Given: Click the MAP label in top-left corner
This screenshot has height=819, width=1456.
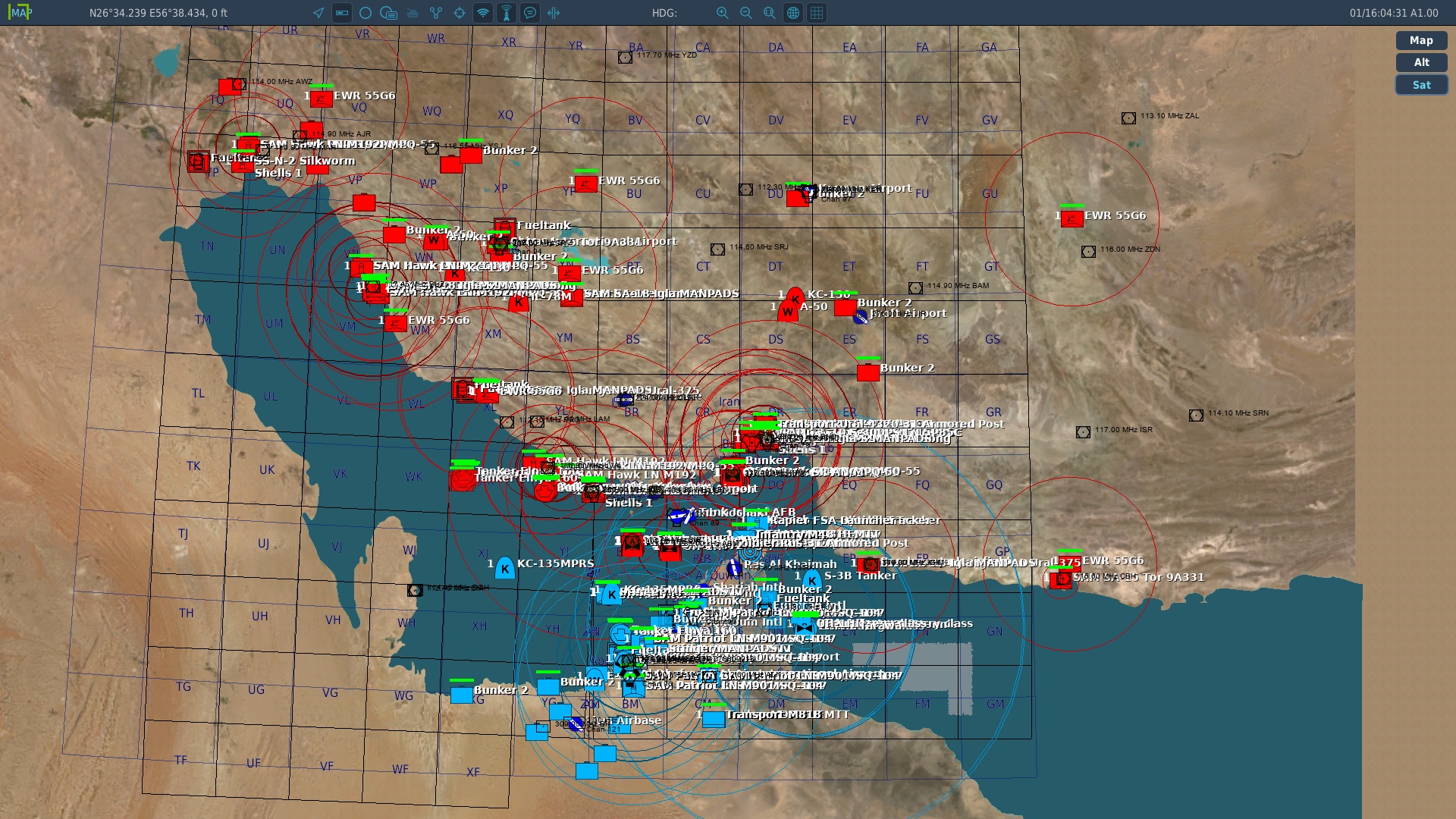Looking at the screenshot, I should tap(20, 13).
